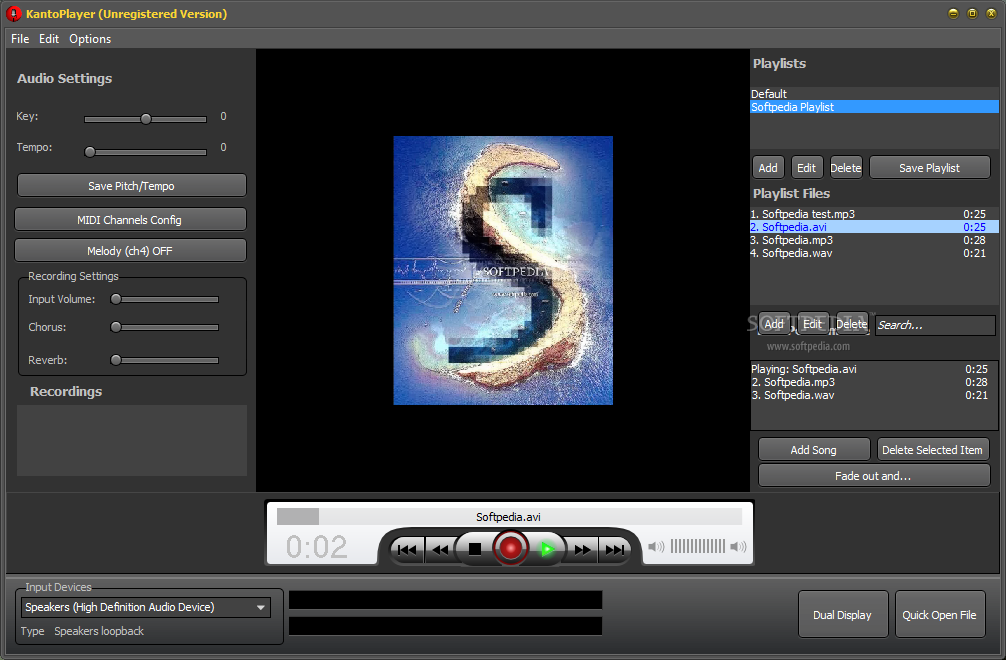Click Delete Selected Item button

coord(933,450)
